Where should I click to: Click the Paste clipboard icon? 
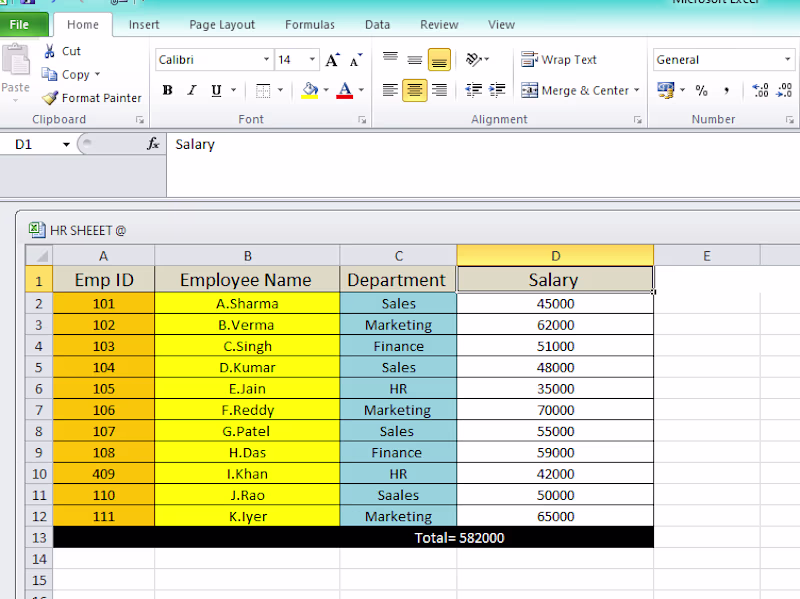tap(16, 60)
